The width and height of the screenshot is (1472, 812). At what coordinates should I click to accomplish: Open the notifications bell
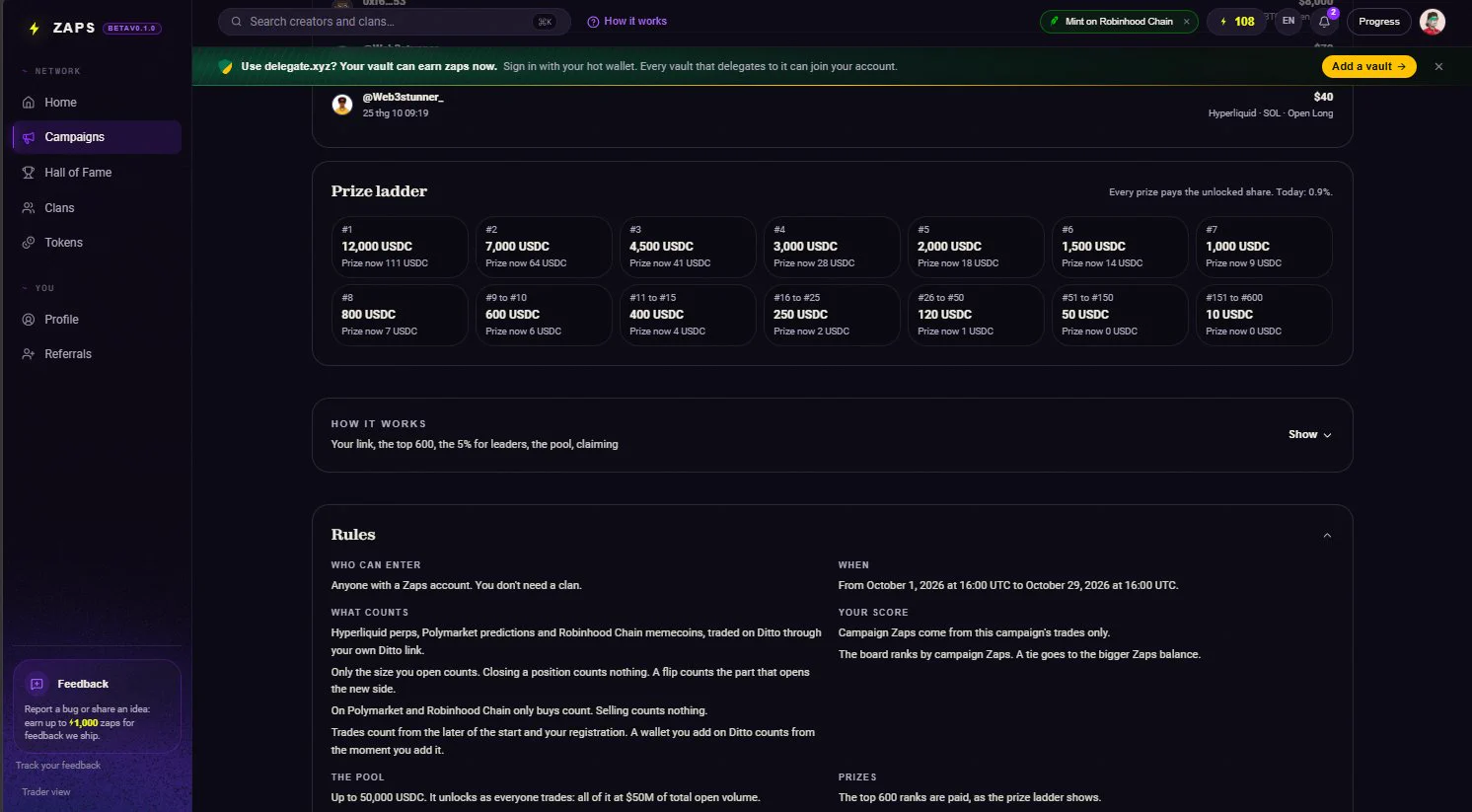[1324, 22]
